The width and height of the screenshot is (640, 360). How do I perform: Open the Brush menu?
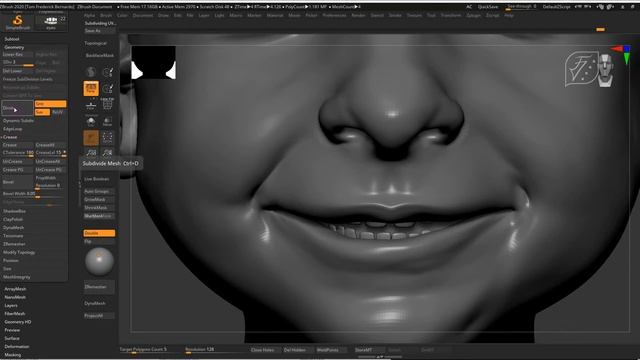pos(106,16)
